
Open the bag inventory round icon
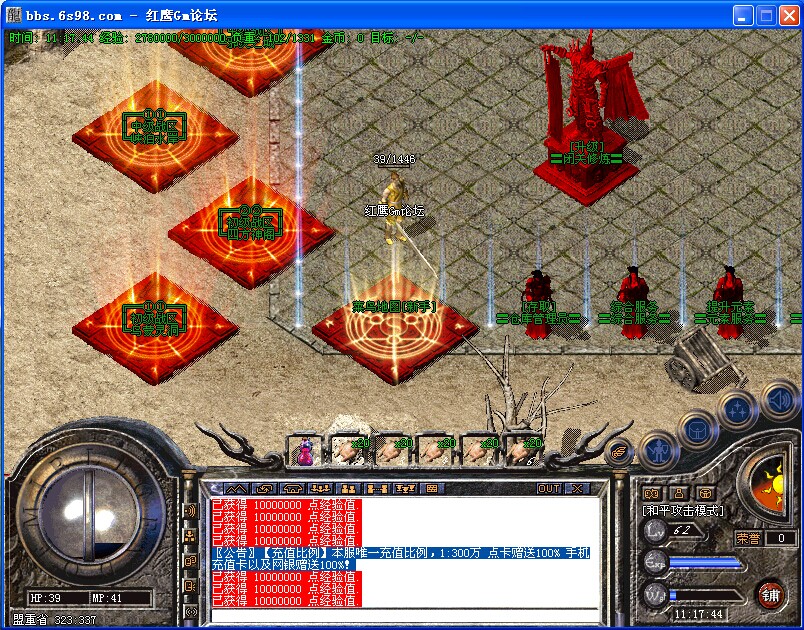pyautogui.click(x=698, y=429)
